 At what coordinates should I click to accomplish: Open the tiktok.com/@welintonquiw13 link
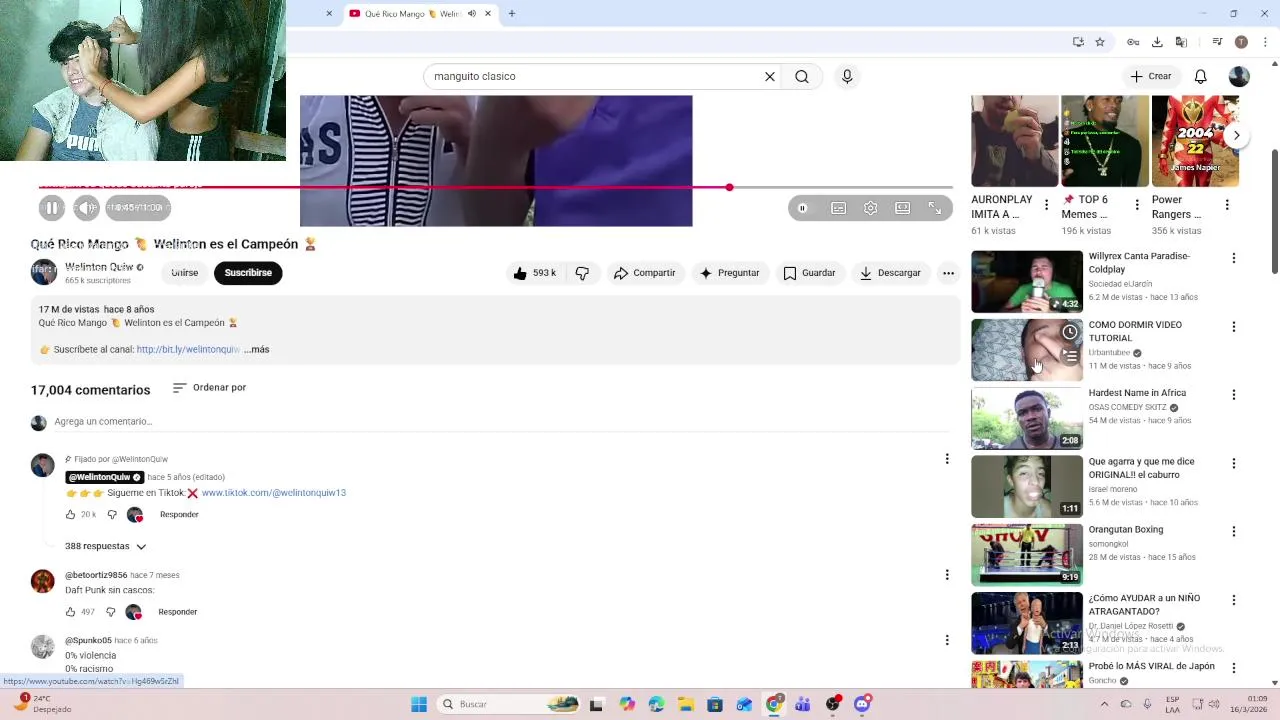point(274,493)
